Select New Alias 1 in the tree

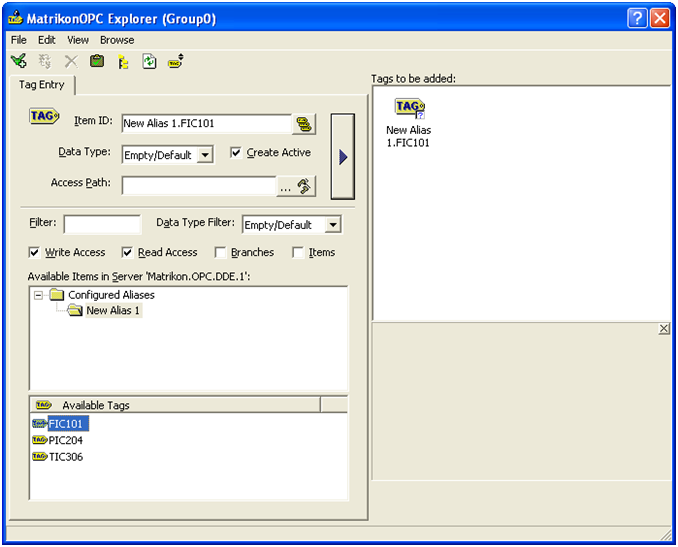[x=113, y=310]
